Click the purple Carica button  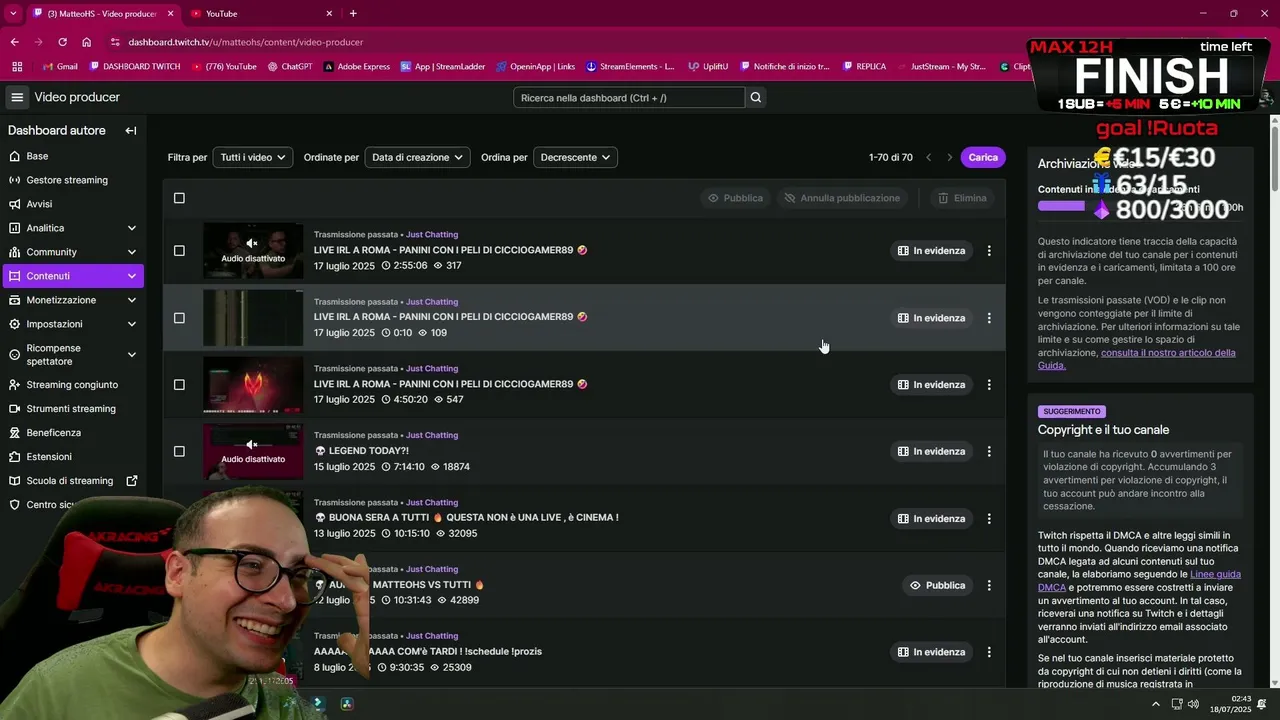pyautogui.click(x=983, y=157)
